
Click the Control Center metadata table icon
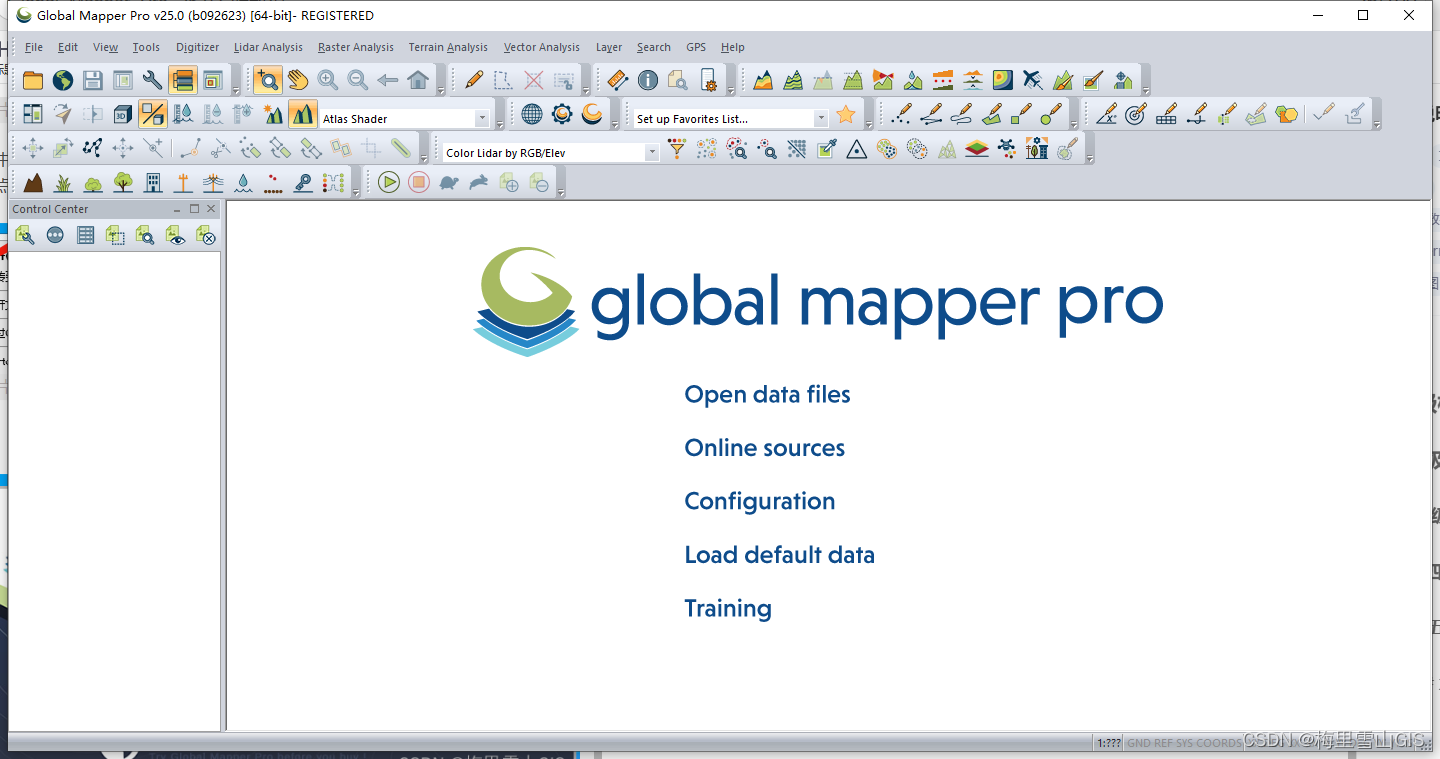(x=86, y=236)
